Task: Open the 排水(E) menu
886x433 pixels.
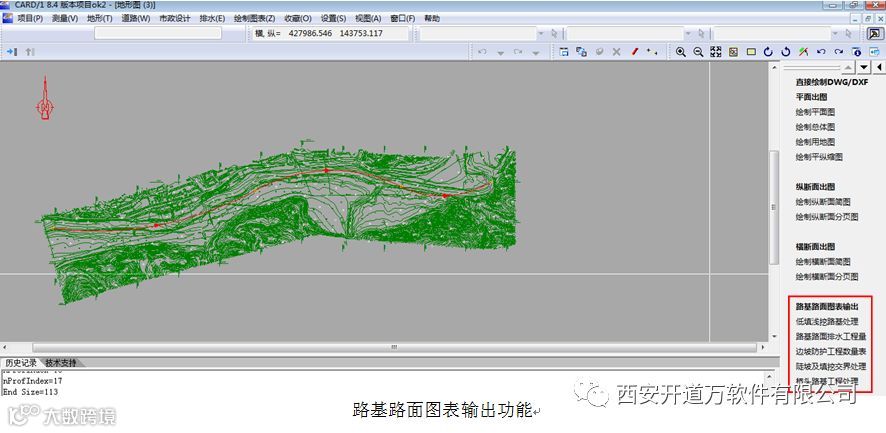Action: click(x=212, y=18)
